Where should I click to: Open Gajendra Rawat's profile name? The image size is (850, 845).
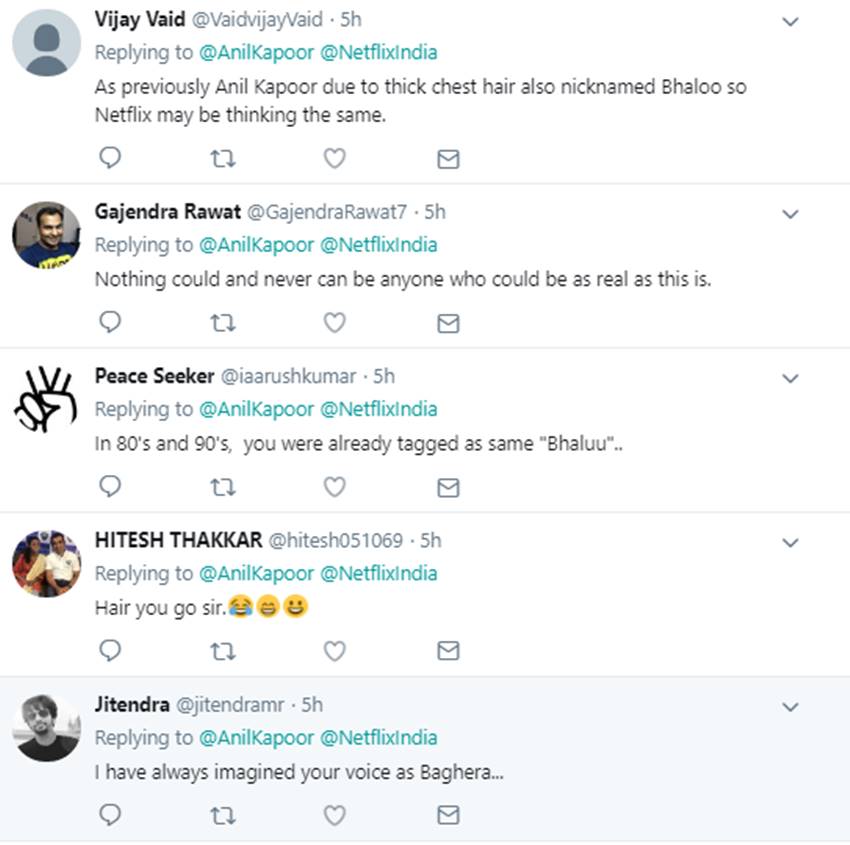tap(166, 212)
